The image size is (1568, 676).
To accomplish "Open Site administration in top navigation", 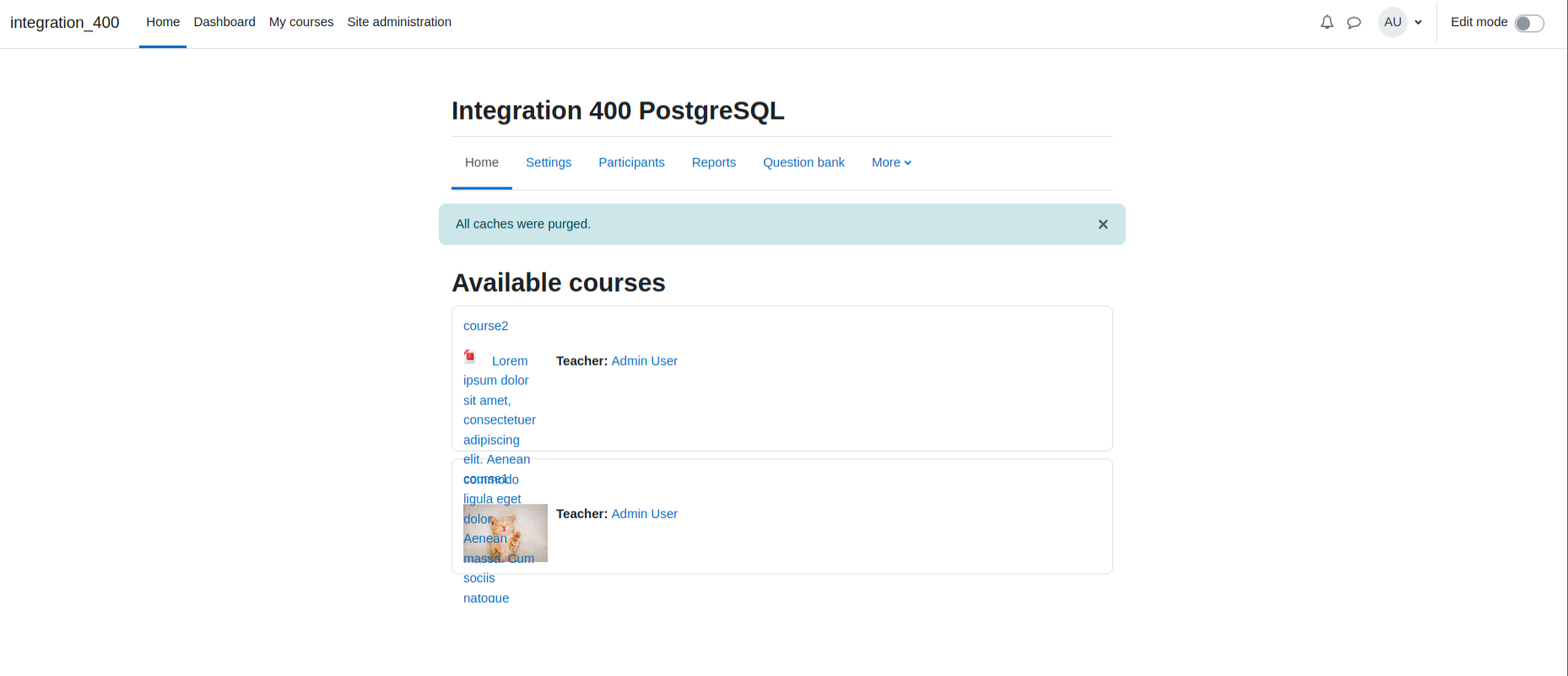I will (x=399, y=22).
